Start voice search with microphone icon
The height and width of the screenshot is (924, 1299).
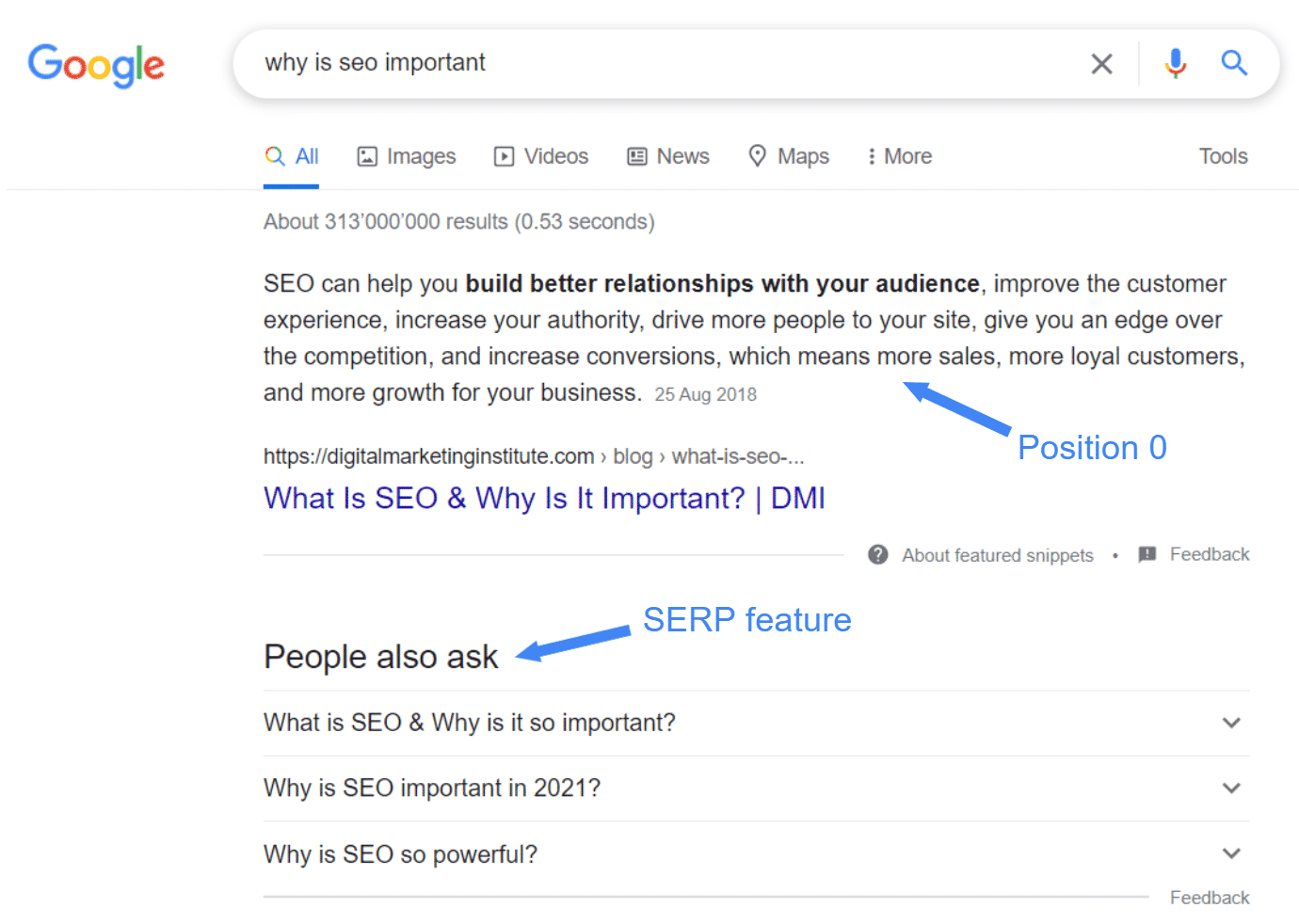[x=1175, y=63]
